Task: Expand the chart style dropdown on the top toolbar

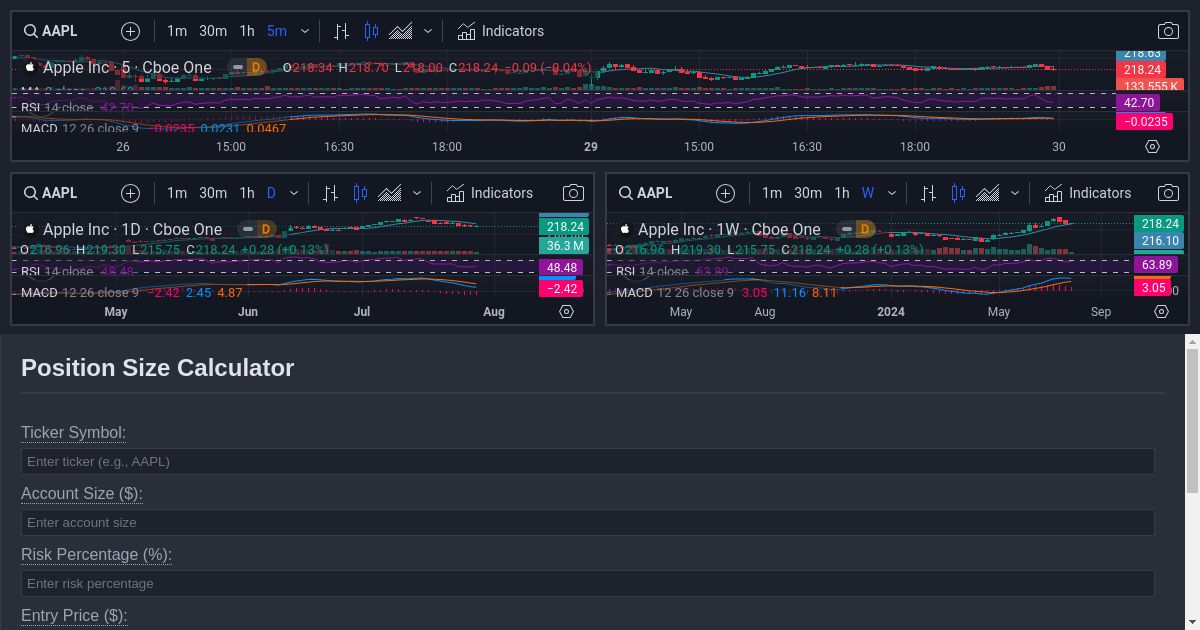Action: tap(428, 31)
